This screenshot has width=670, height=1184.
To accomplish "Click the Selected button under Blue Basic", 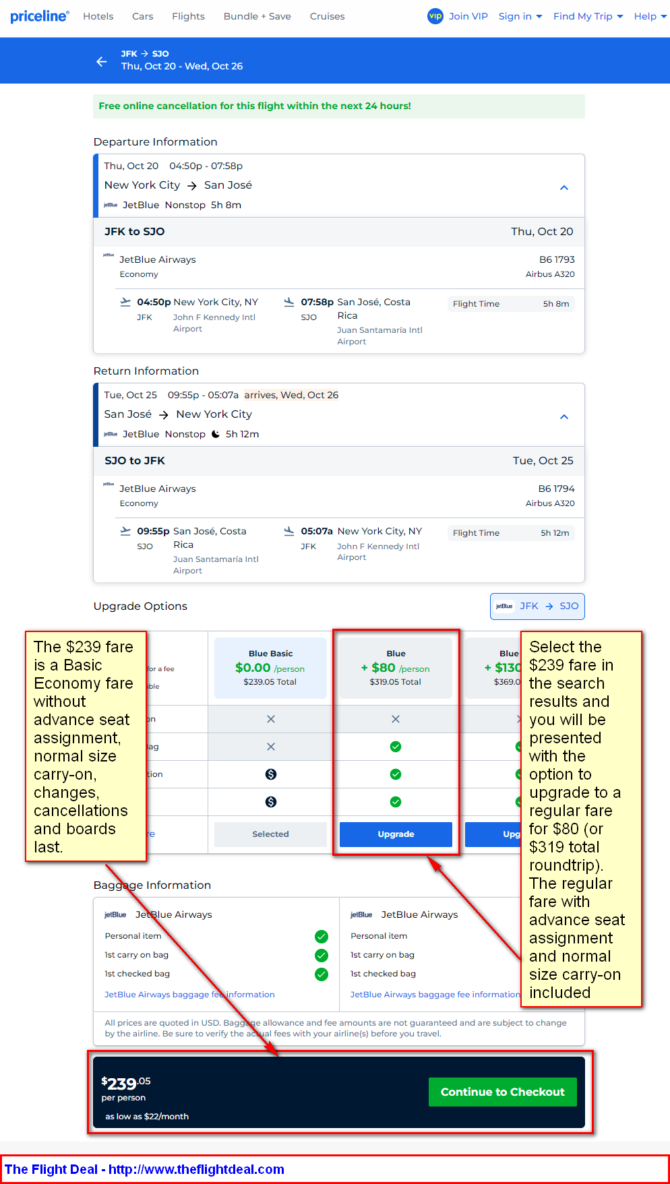I will click(x=270, y=834).
